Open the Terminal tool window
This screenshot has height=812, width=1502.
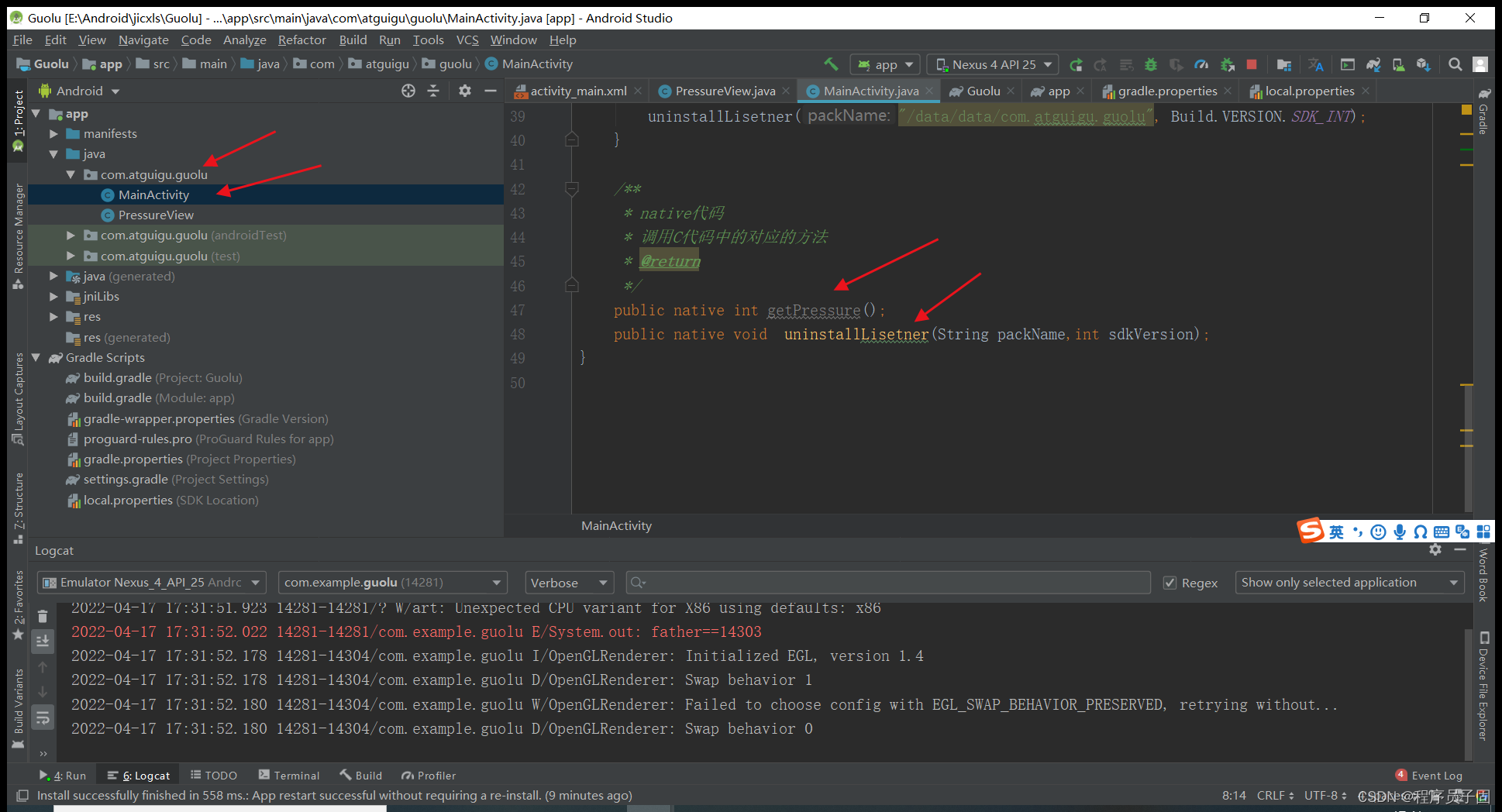289,776
